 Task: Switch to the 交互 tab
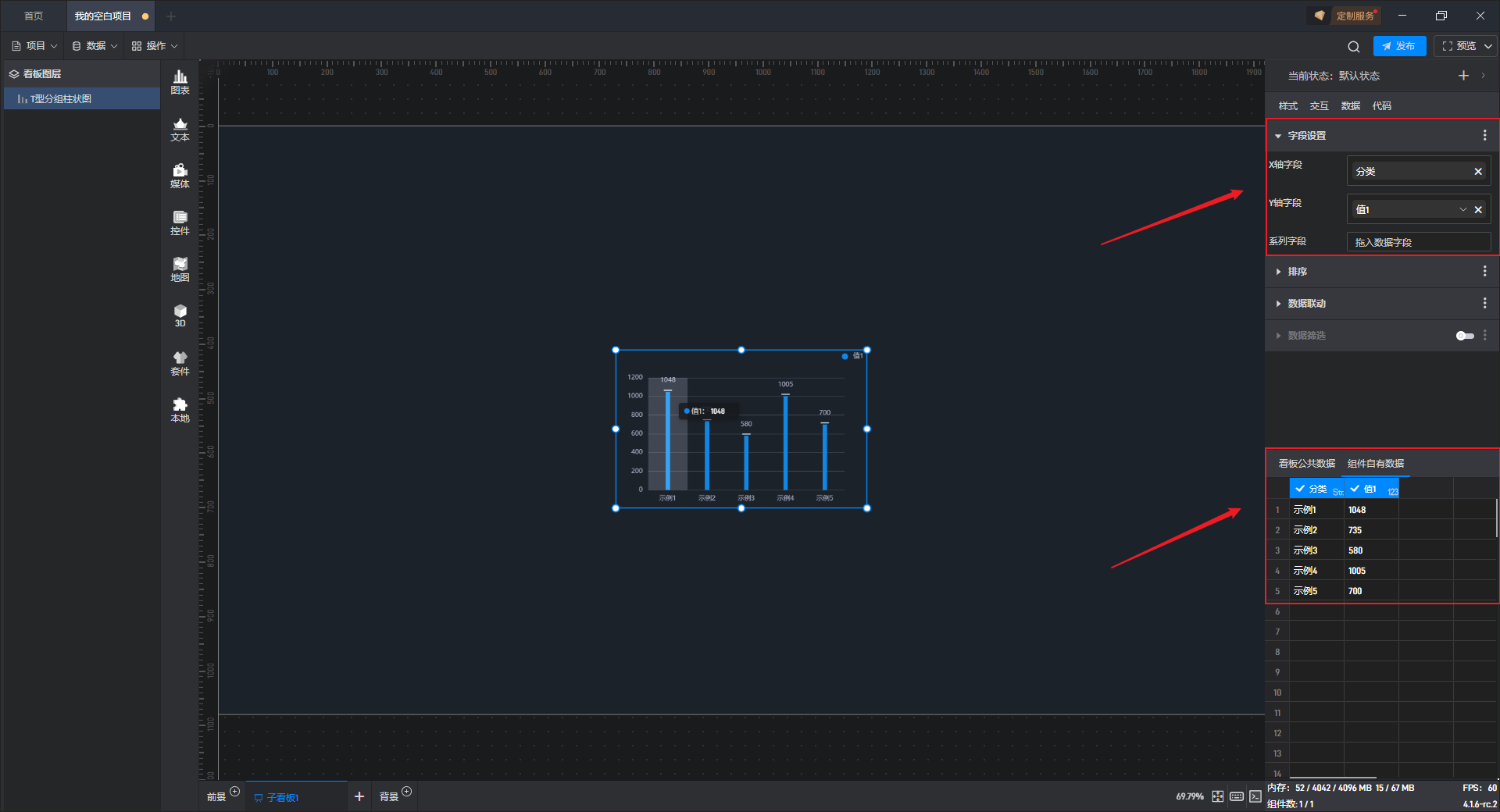(1319, 106)
